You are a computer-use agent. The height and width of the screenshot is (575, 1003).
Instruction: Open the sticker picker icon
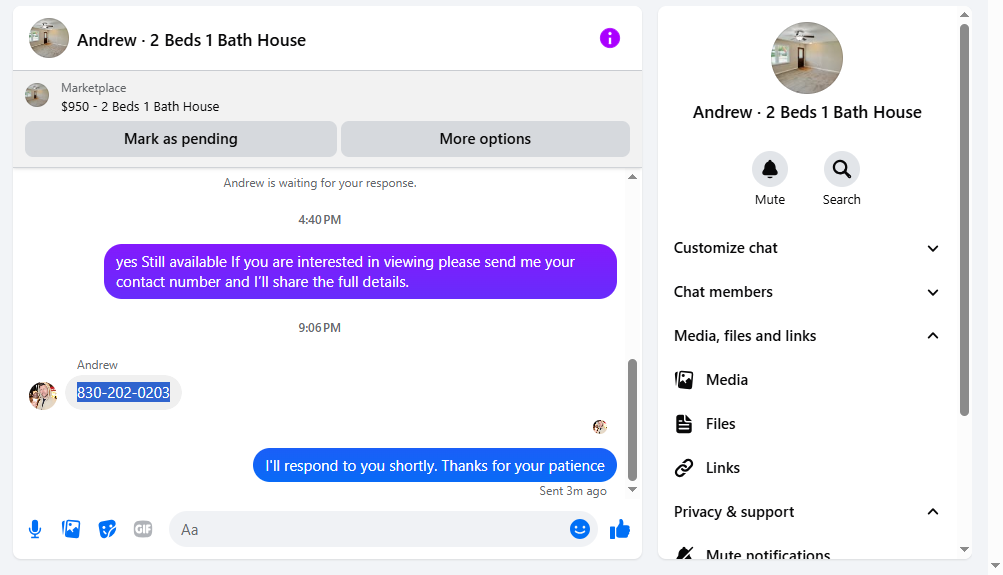107,529
